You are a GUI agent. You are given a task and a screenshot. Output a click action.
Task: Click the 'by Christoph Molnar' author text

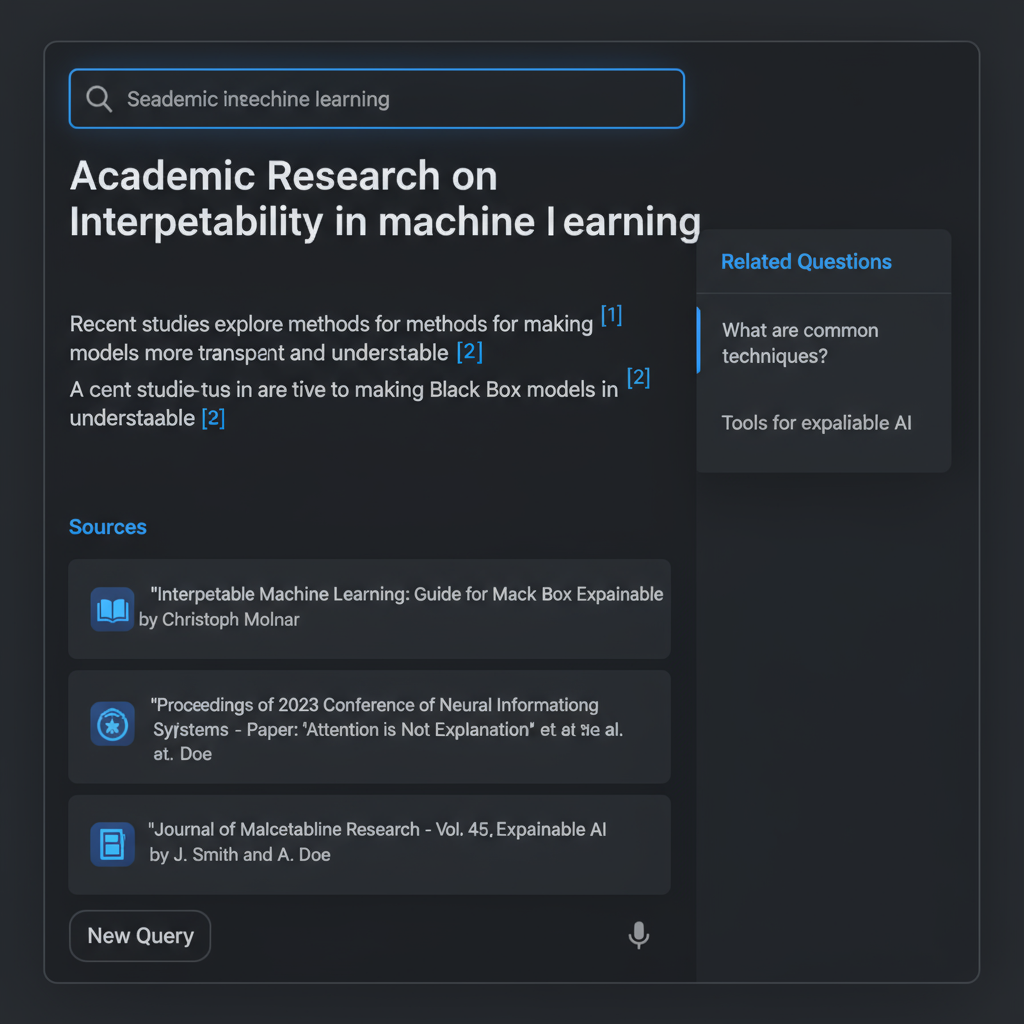pyautogui.click(x=219, y=620)
